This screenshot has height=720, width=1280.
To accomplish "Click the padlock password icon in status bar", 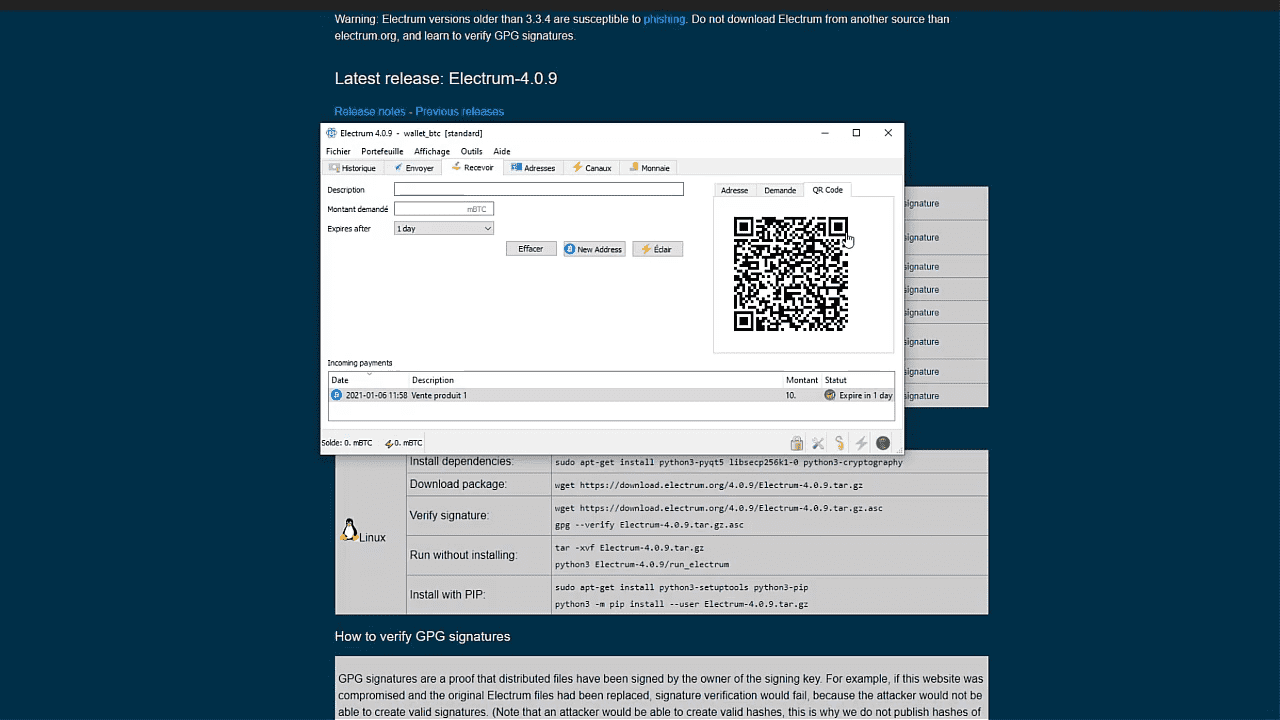I will point(797,443).
